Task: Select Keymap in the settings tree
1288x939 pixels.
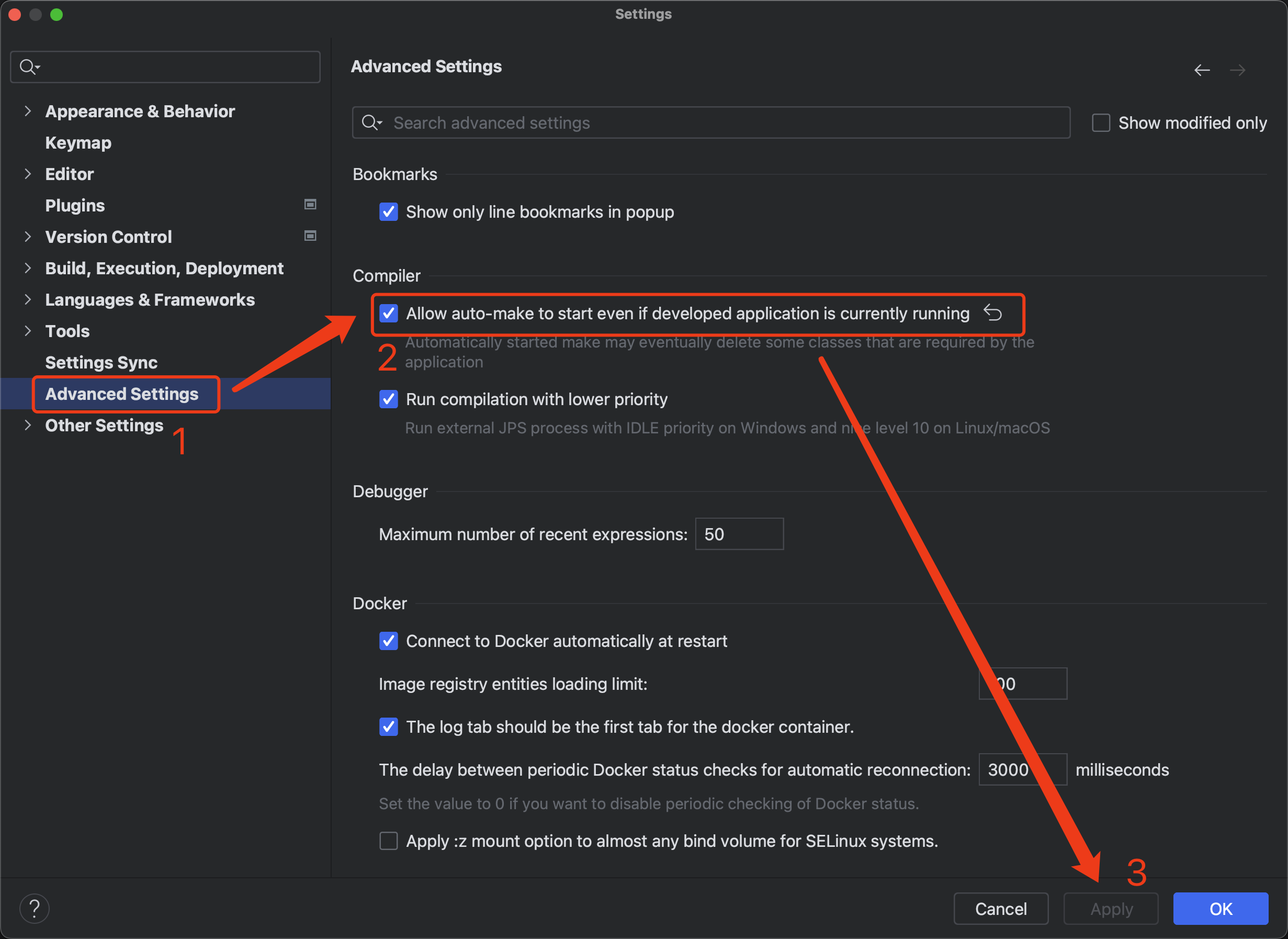Action: point(78,143)
